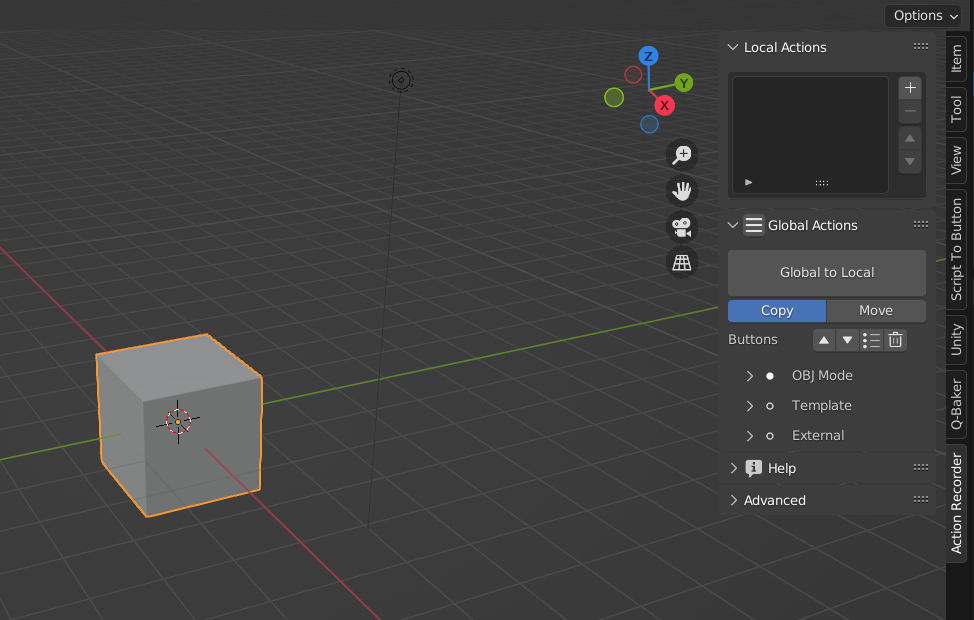The image size is (974, 620).
Task: Select the OBJ Mode radio dot
Action: coord(770,376)
